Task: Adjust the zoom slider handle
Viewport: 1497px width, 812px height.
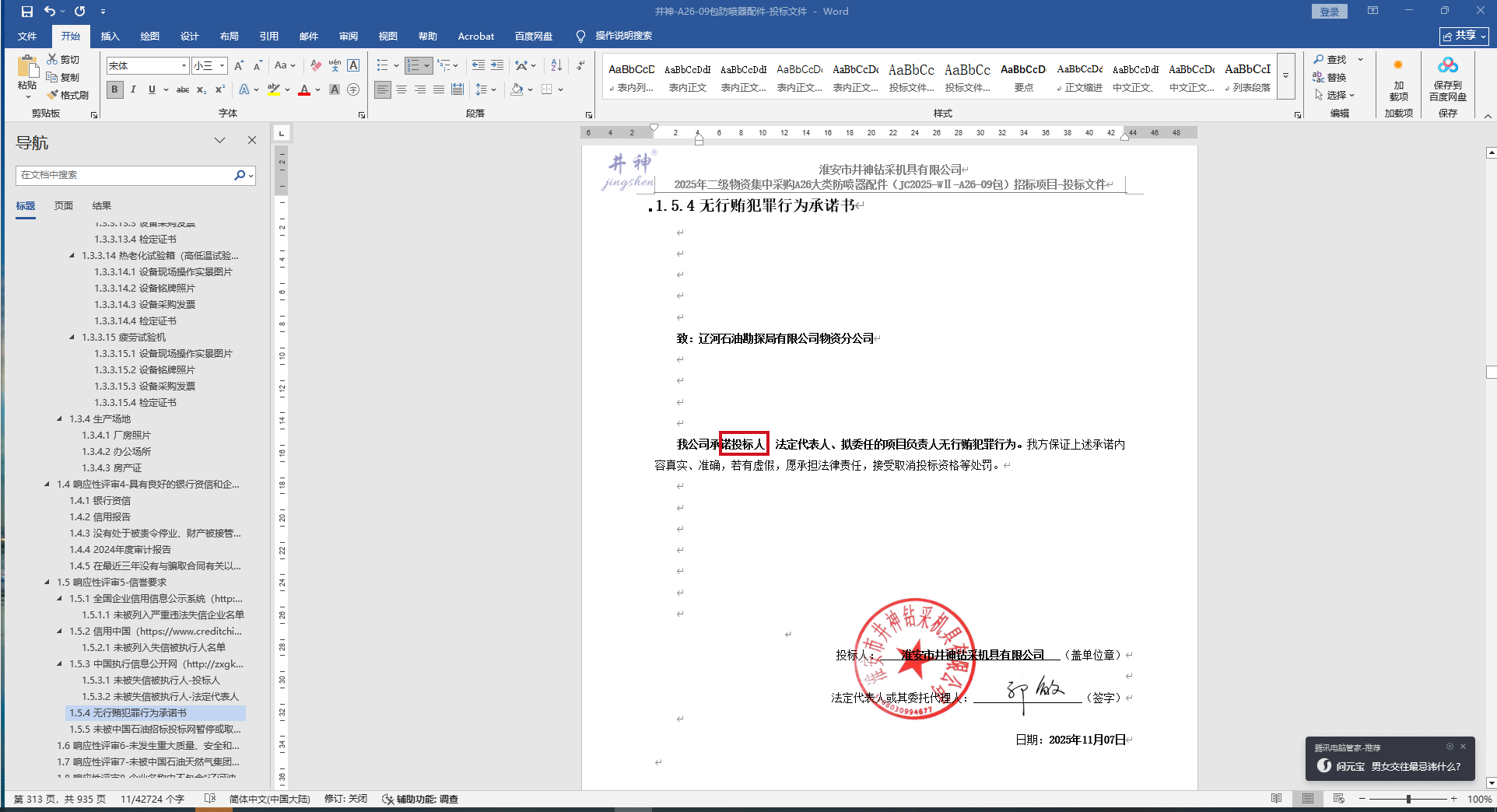Action: (x=1408, y=799)
